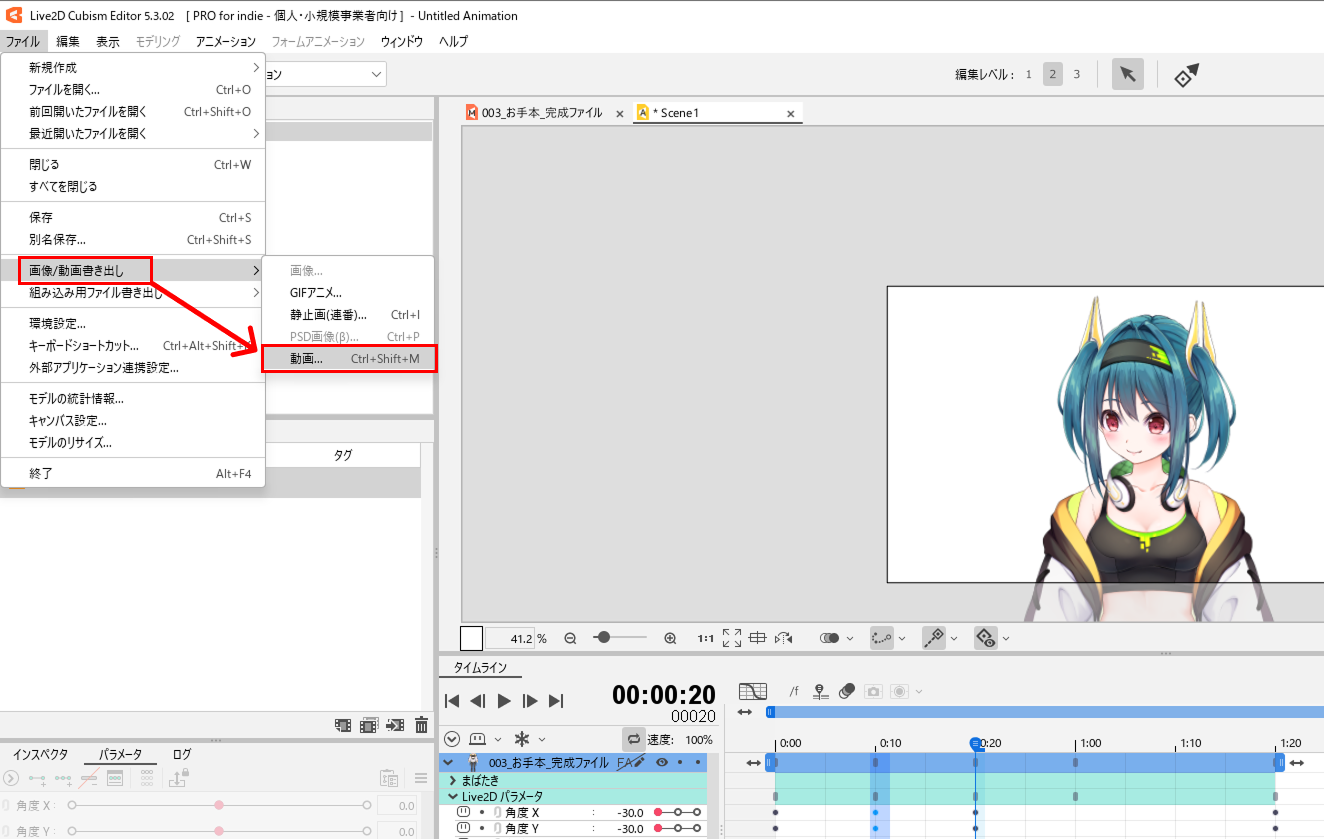Expand the まばたき group
This screenshot has height=839, width=1324.
click(x=453, y=780)
